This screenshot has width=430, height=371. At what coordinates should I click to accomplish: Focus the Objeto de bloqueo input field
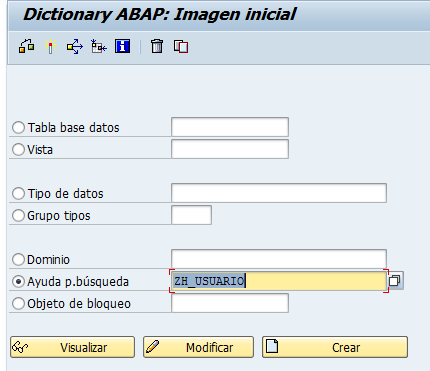230,303
